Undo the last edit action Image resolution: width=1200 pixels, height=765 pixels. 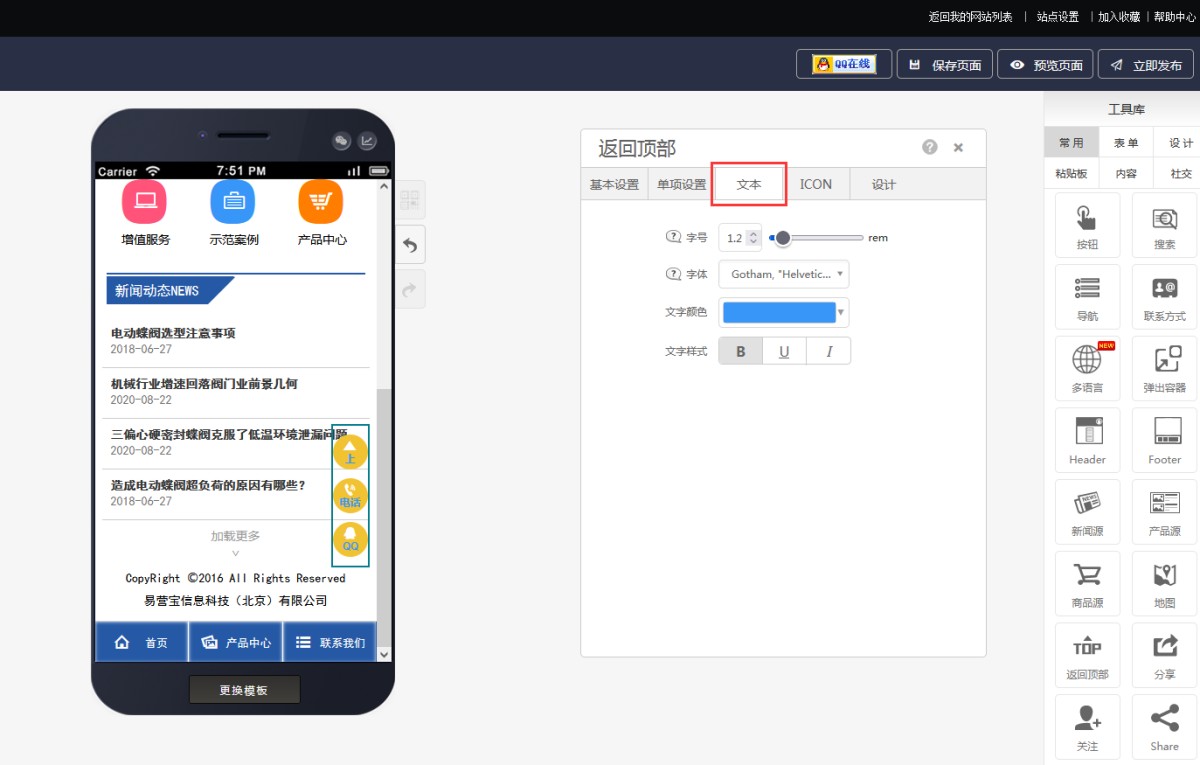coord(410,245)
